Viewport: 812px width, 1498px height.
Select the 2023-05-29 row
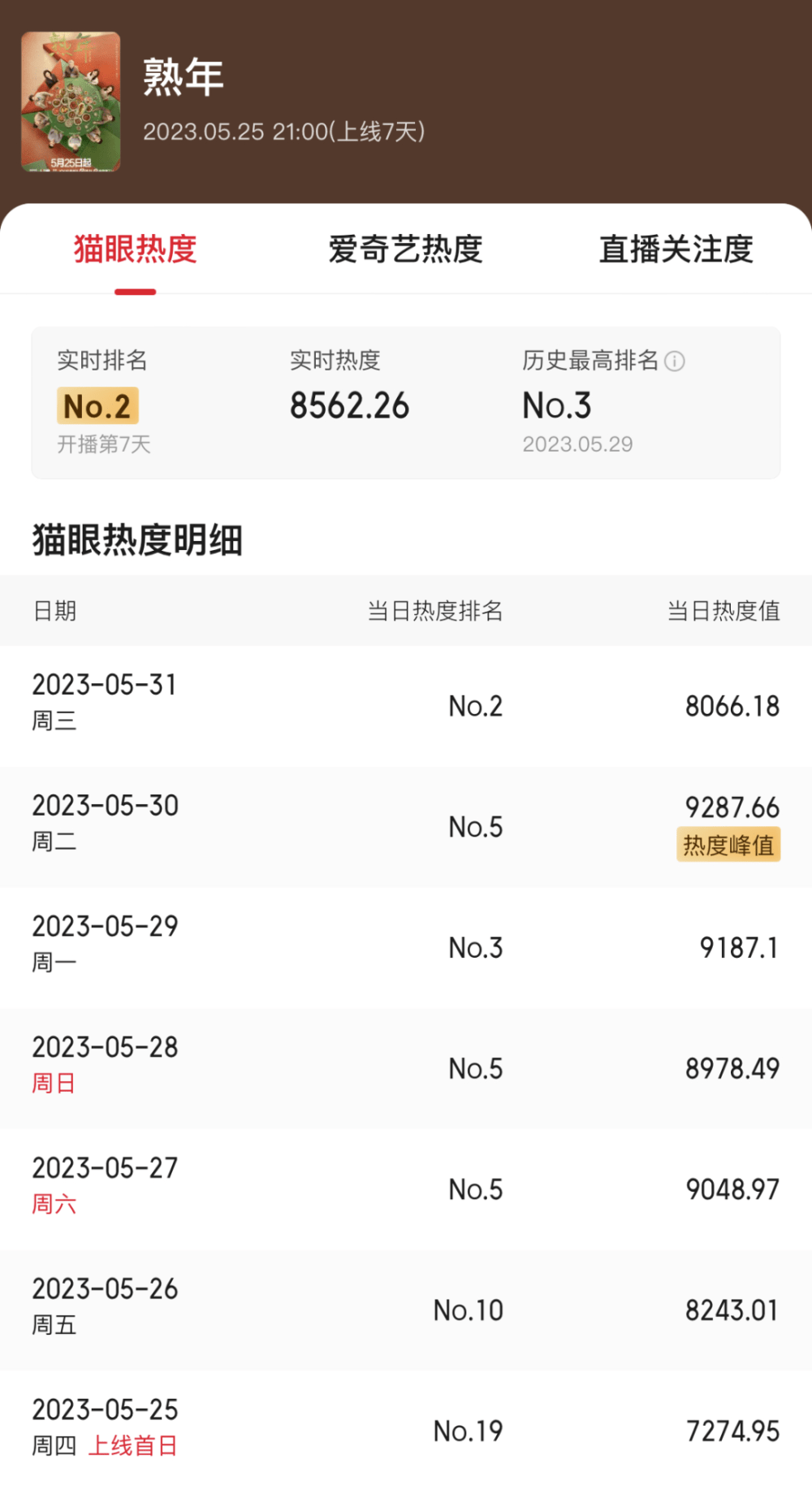click(x=406, y=947)
